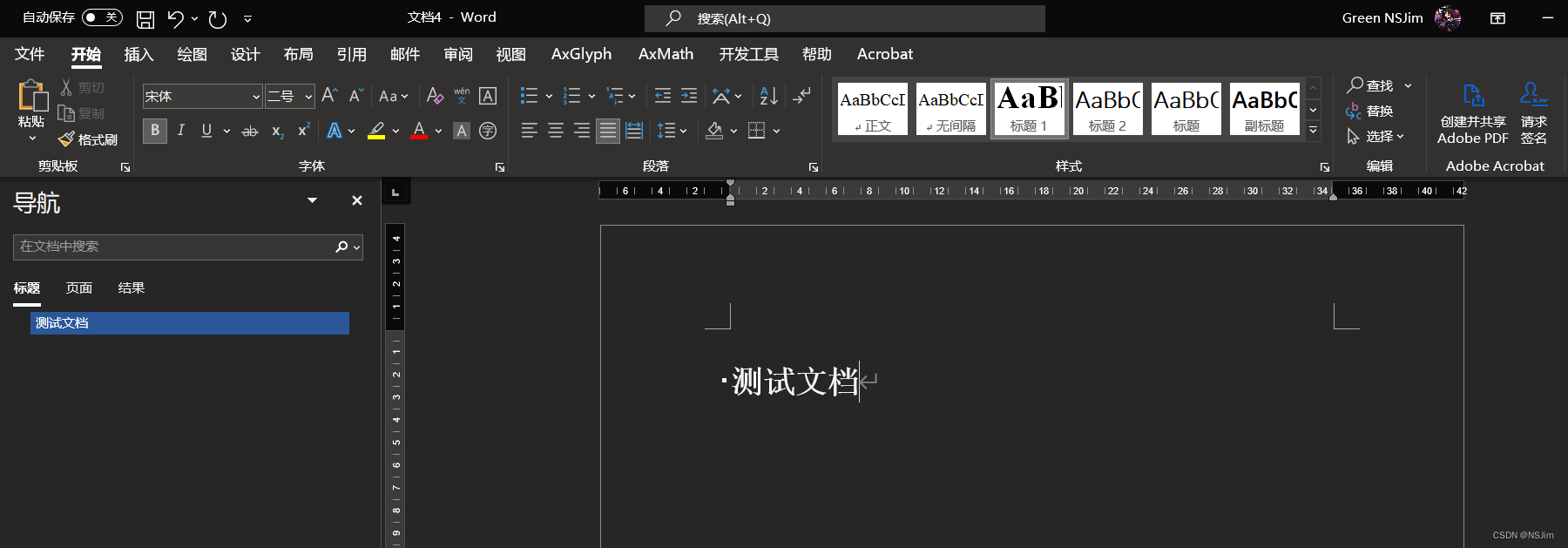The height and width of the screenshot is (548, 1568).
Task: Toggle Strikethrough formatting
Action: (250, 131)
